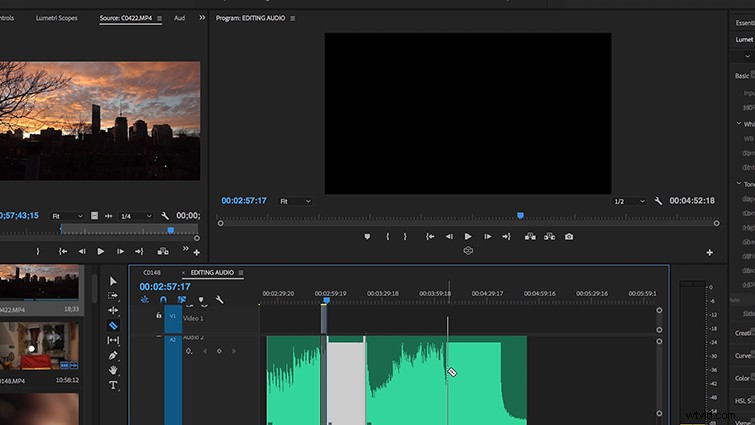Mark In point in Program monitor

point(388,236)
